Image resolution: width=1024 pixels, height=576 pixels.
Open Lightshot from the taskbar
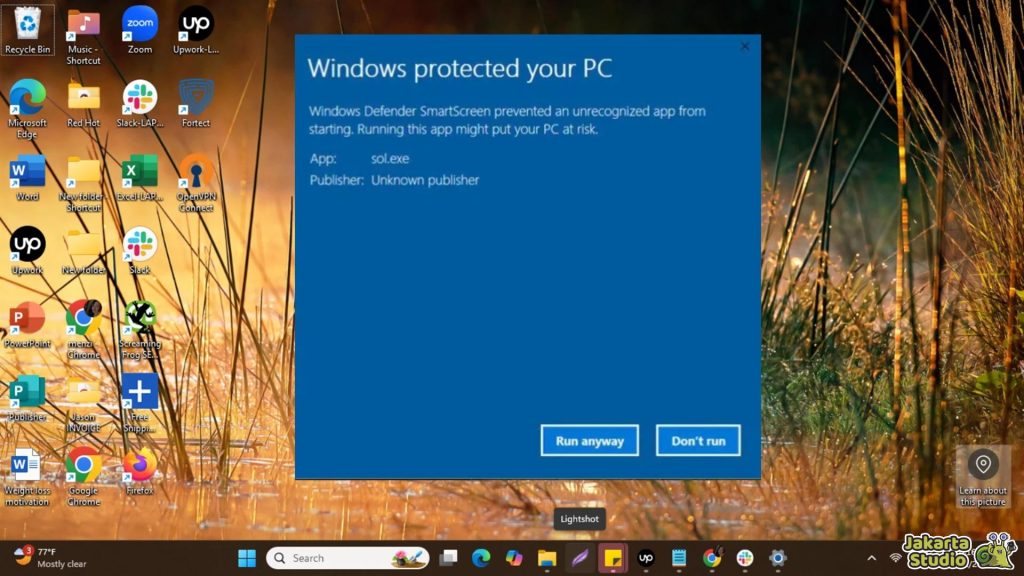point(577,558)
